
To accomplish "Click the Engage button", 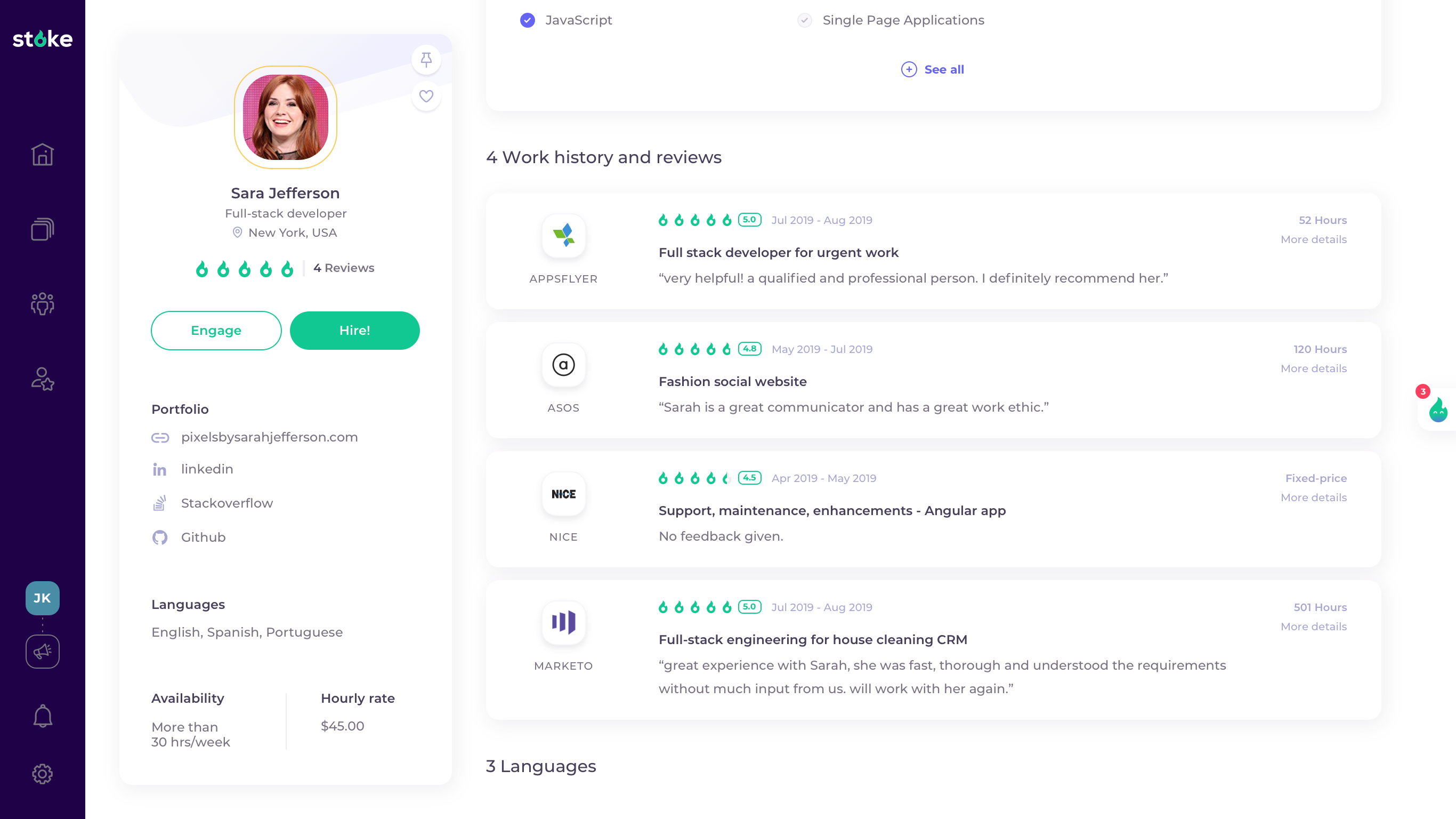I will point(216,330).
